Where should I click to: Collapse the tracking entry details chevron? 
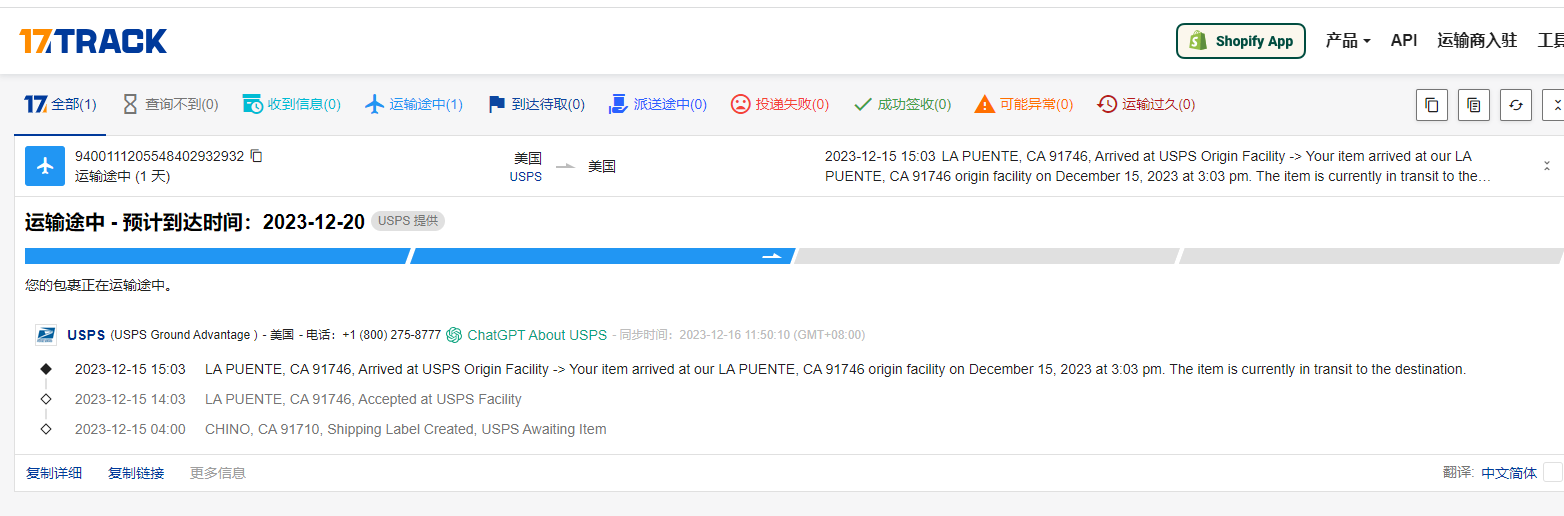tap(1546, 166)
